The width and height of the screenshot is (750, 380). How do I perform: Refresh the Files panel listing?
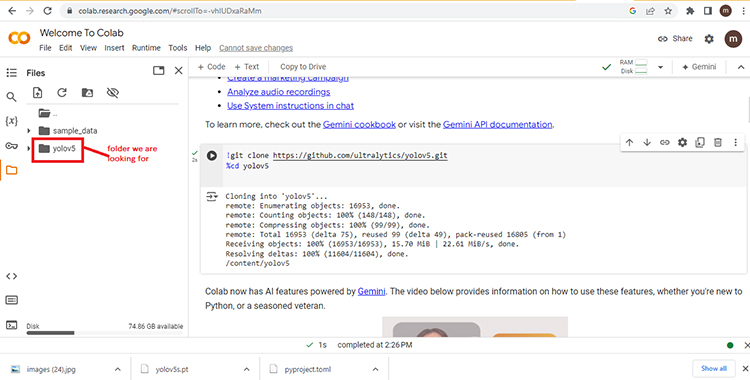(62, 93)
